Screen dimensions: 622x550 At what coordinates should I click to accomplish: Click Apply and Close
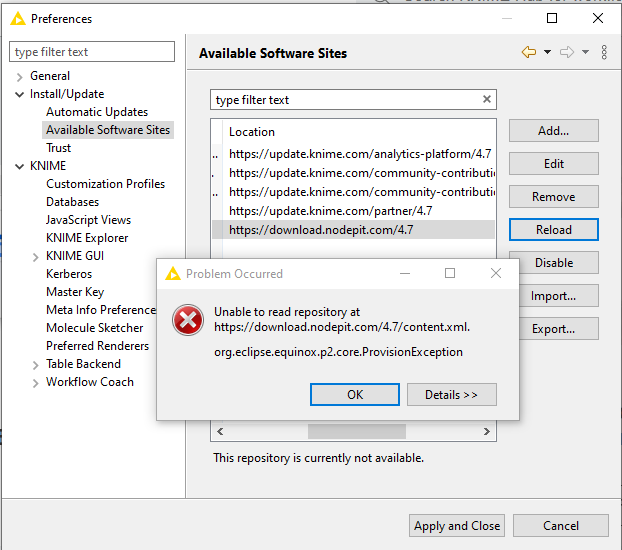pyautogui.click(x=457, y=526)
